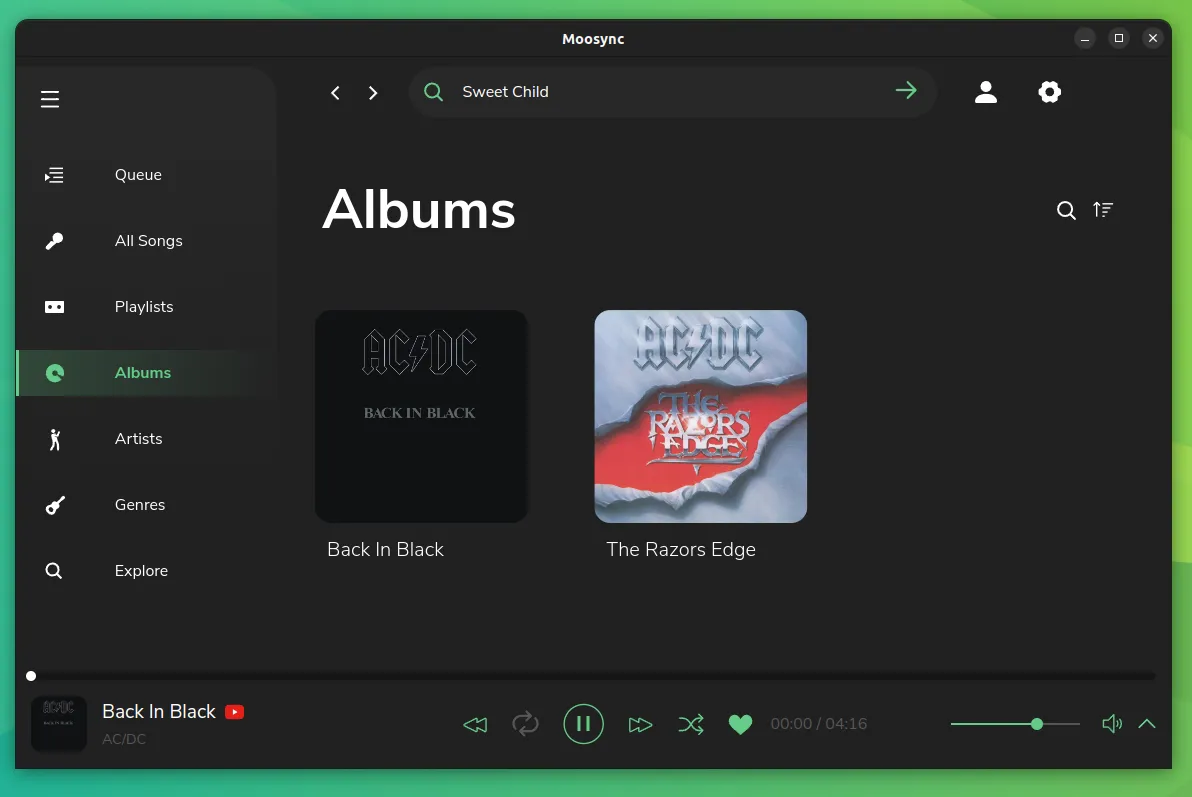Image resolution: width=1192 pixels, height=797 pixels.
Task: Click the Playlists cassette icon
Action: pos(54,307)
